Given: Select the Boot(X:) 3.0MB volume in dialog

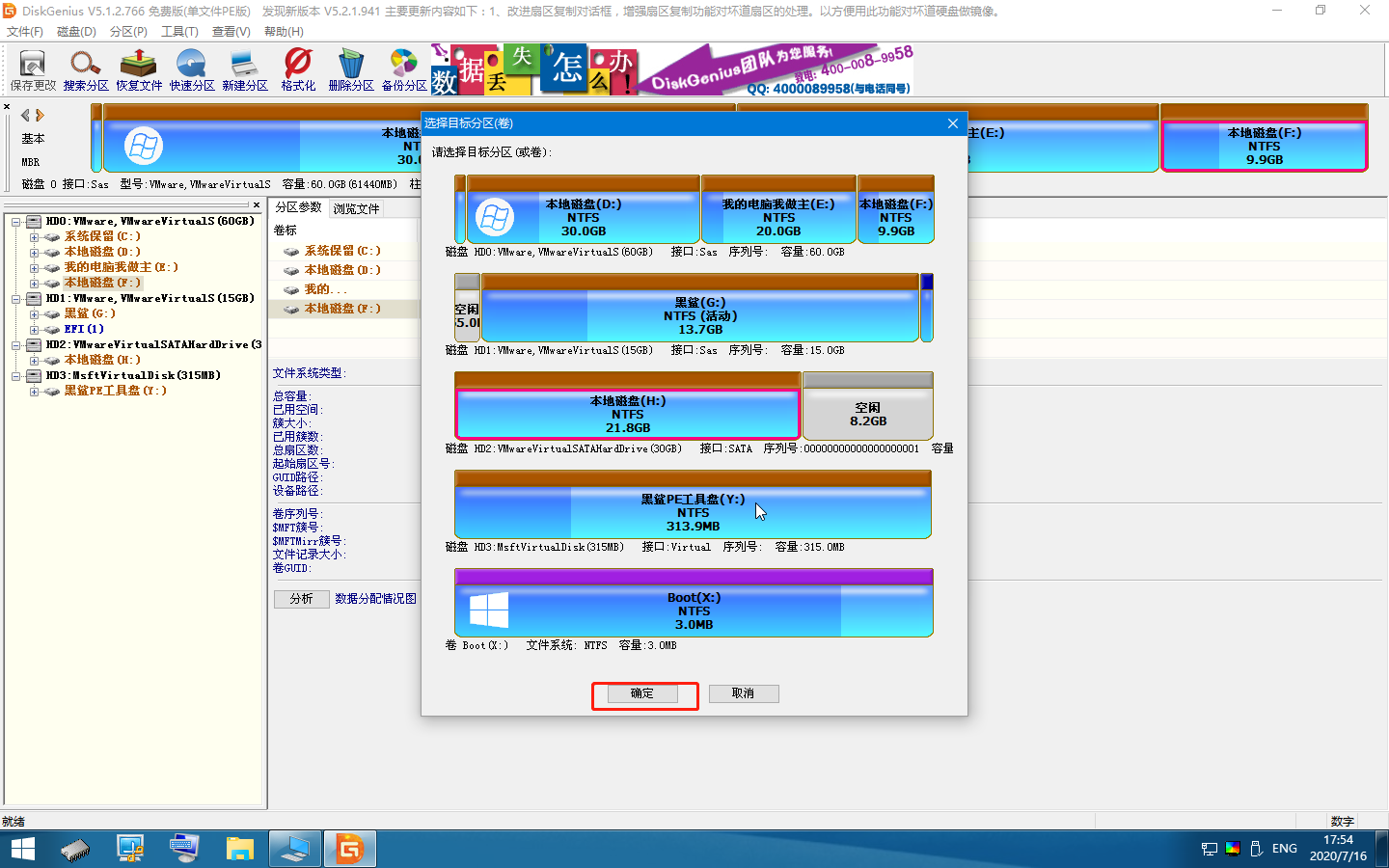Looking at the screenshot, I should [x=694, y=603].
